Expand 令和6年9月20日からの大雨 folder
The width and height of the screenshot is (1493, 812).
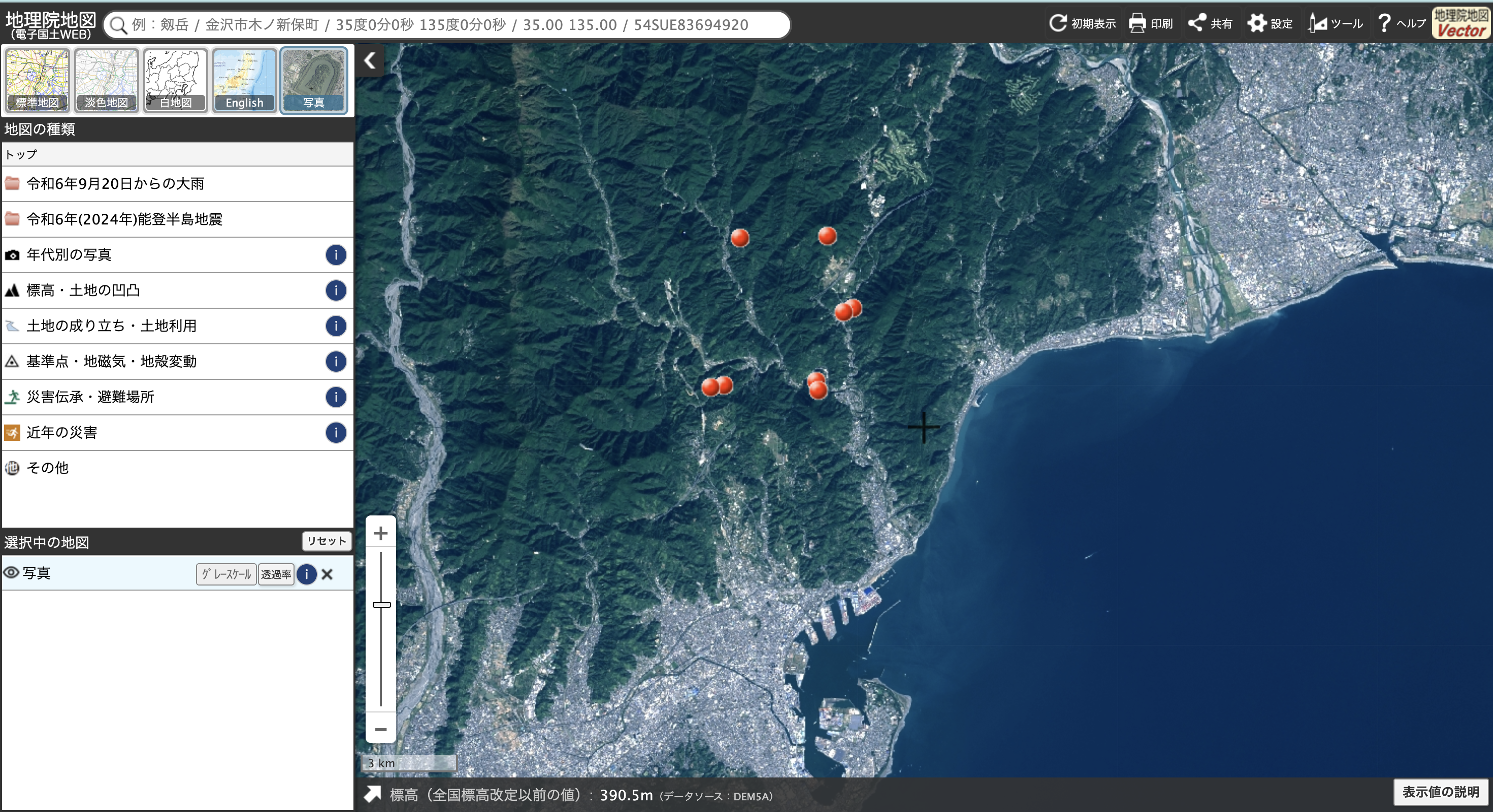115,184
